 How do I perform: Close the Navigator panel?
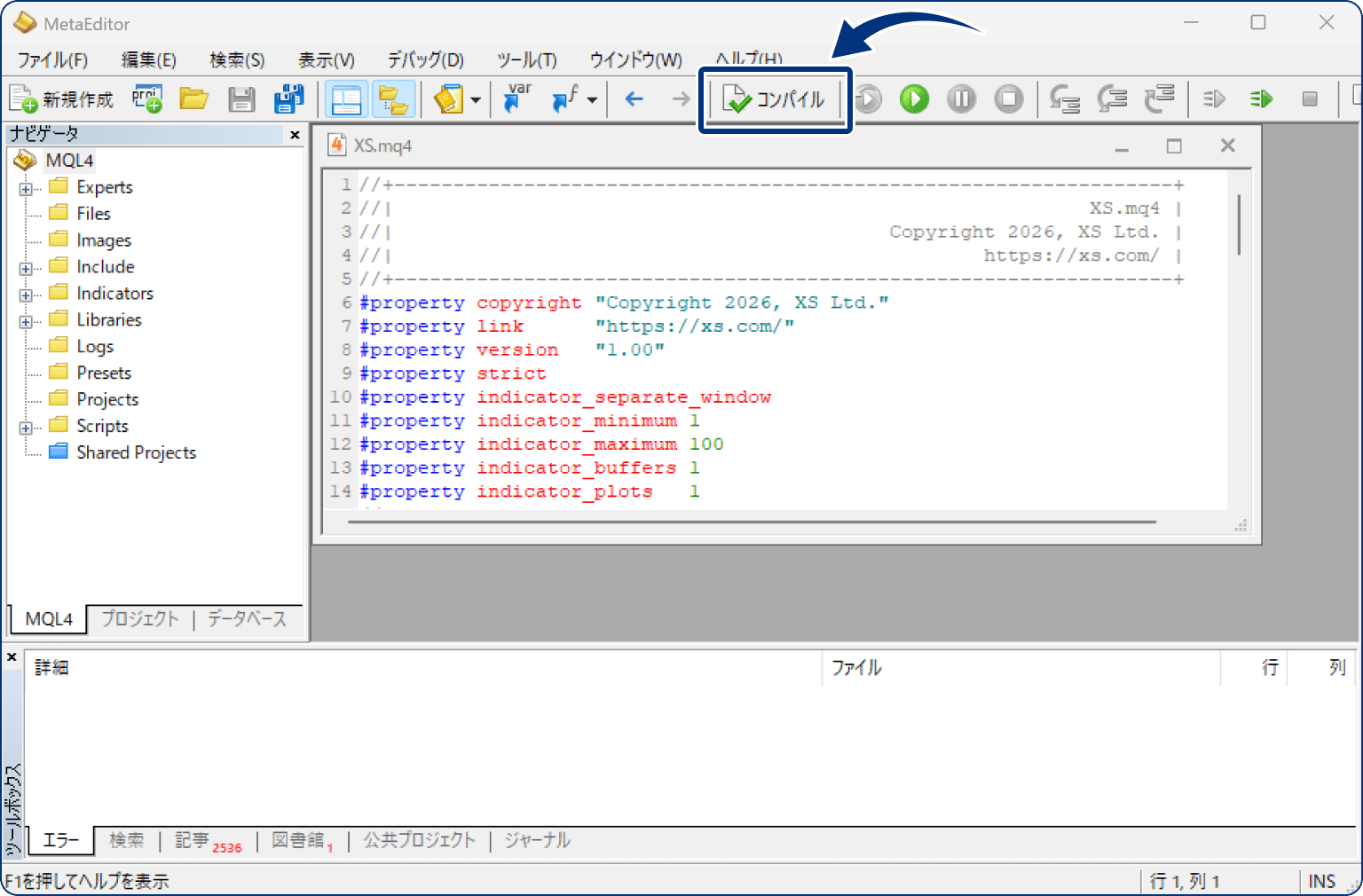point(295,135)
